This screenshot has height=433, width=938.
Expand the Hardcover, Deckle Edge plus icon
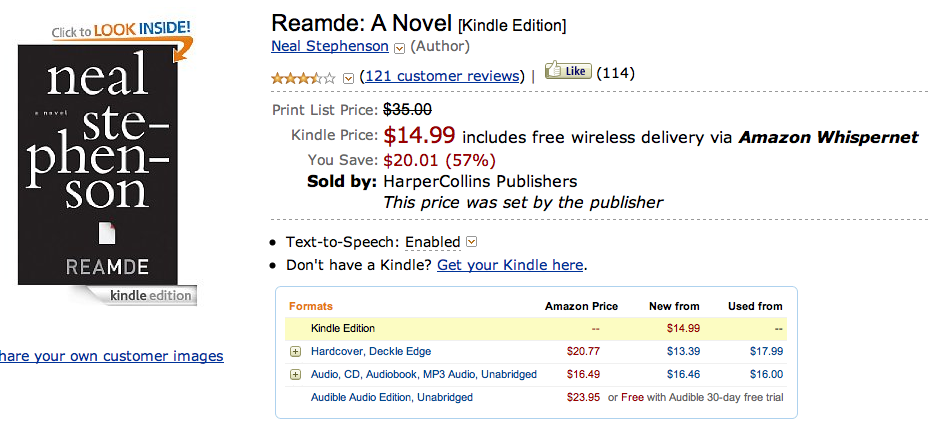tap(295, 351)
